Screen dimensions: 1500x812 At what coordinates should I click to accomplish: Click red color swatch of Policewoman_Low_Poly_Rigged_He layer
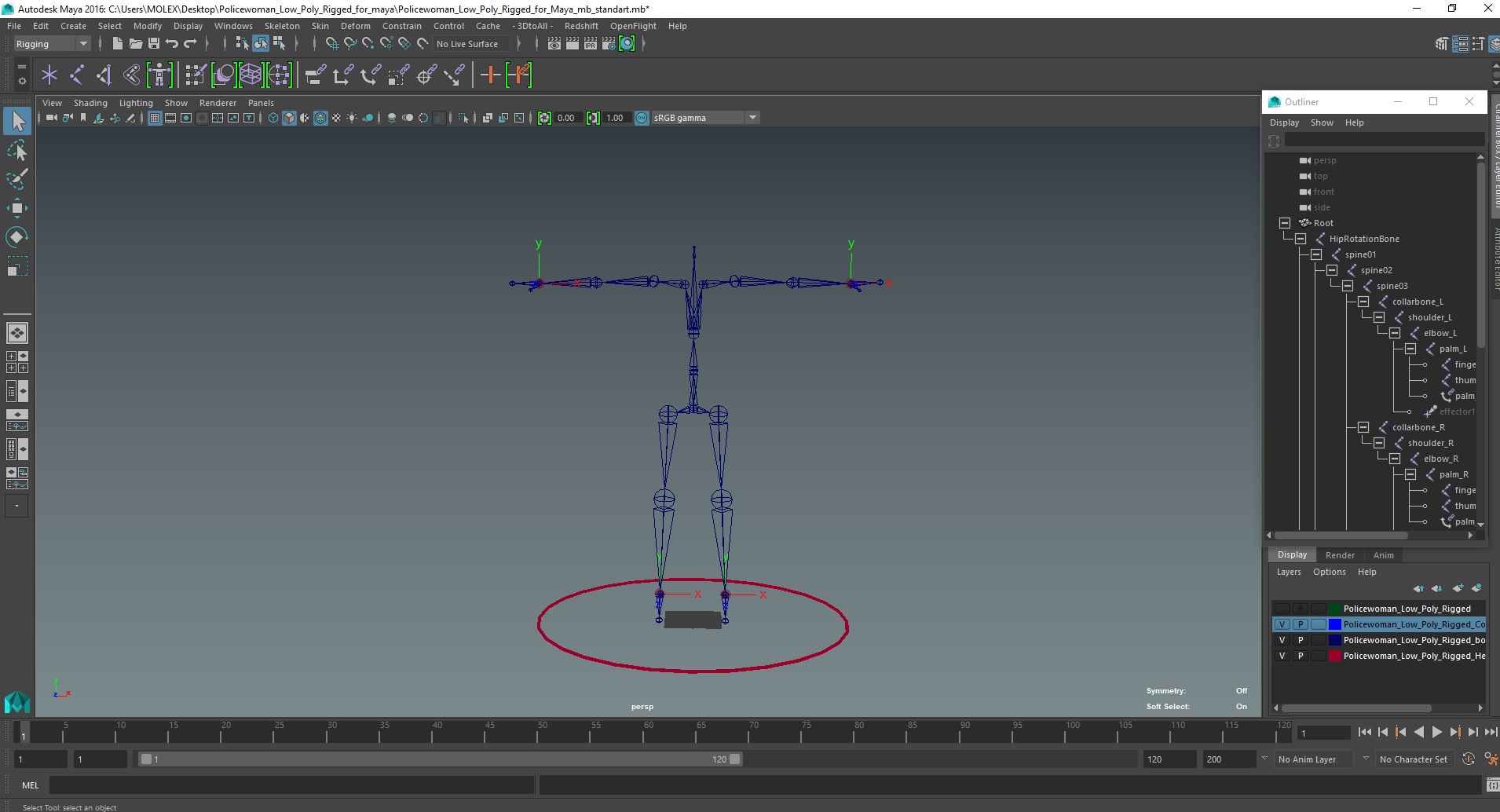coord(1334,656)
